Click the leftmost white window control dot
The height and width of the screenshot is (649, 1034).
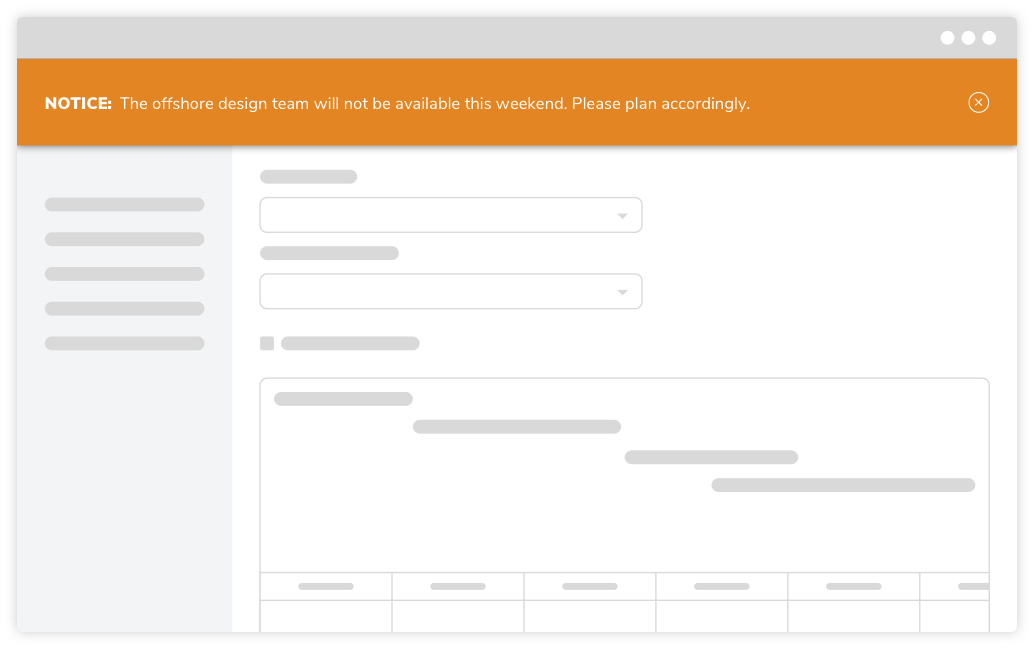pos(947,38)
